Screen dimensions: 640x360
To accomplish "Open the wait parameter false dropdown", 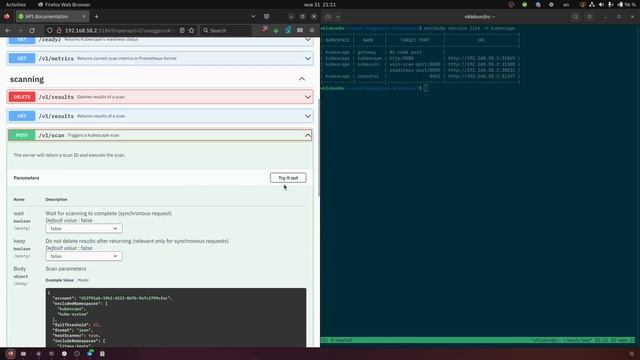I will 84,229.
